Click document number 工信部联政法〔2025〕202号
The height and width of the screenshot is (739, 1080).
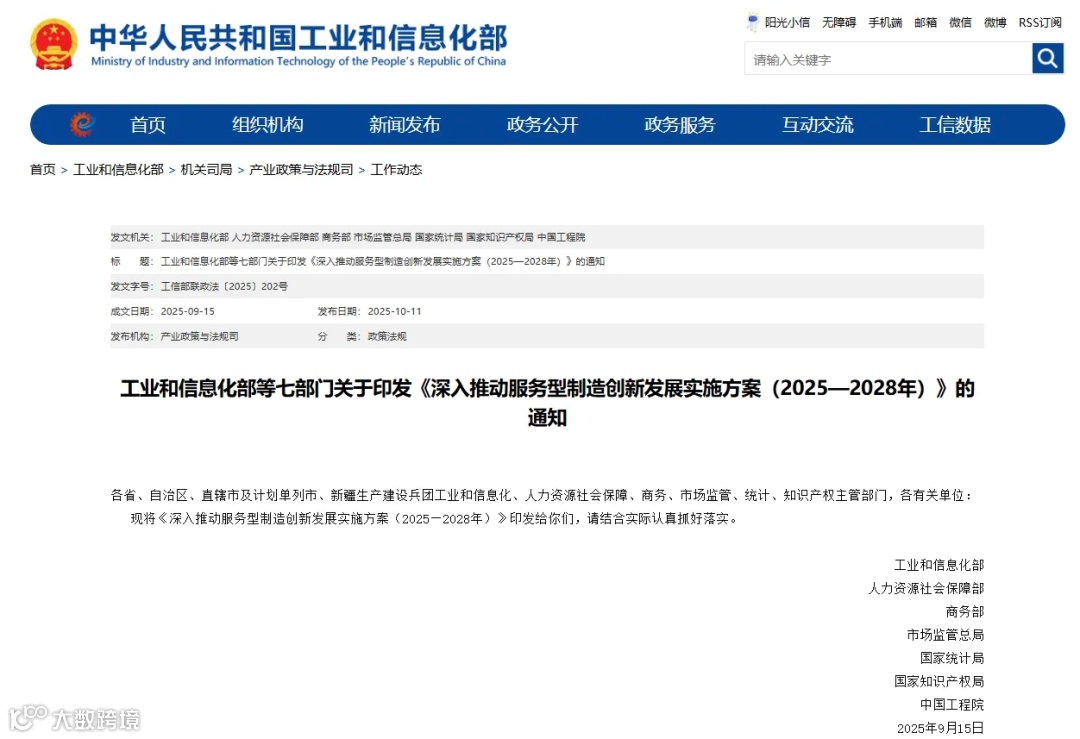pos(224,287)
